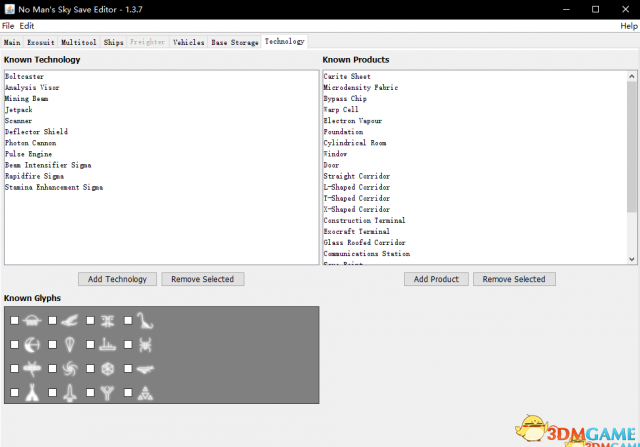The width and height of the screenshot is (640, 447).
Task: Select Jetpack in technology list
Action: tap(162, 109)
